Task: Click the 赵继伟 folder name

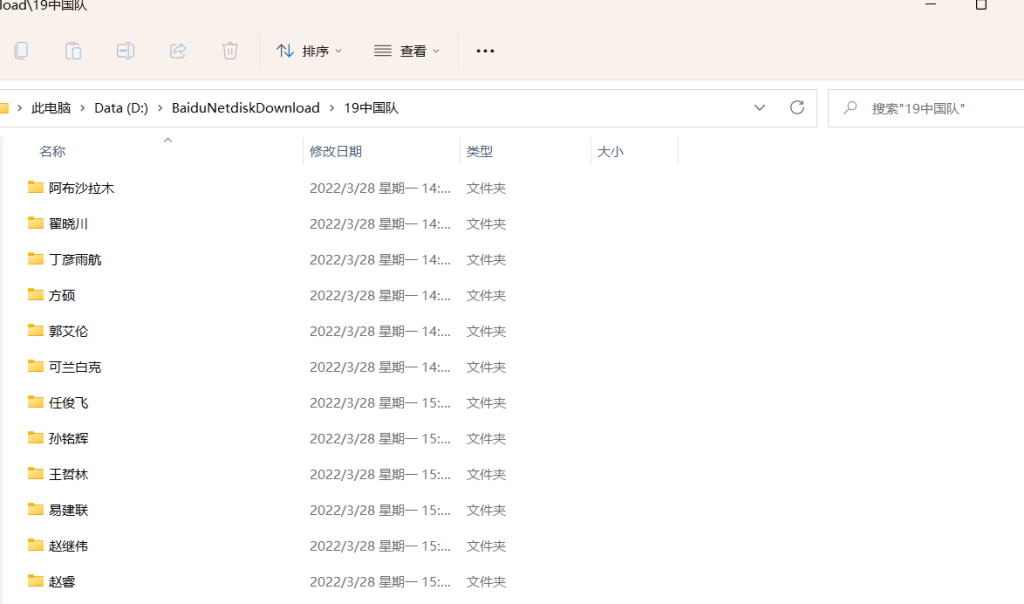Action: [69, 546]
